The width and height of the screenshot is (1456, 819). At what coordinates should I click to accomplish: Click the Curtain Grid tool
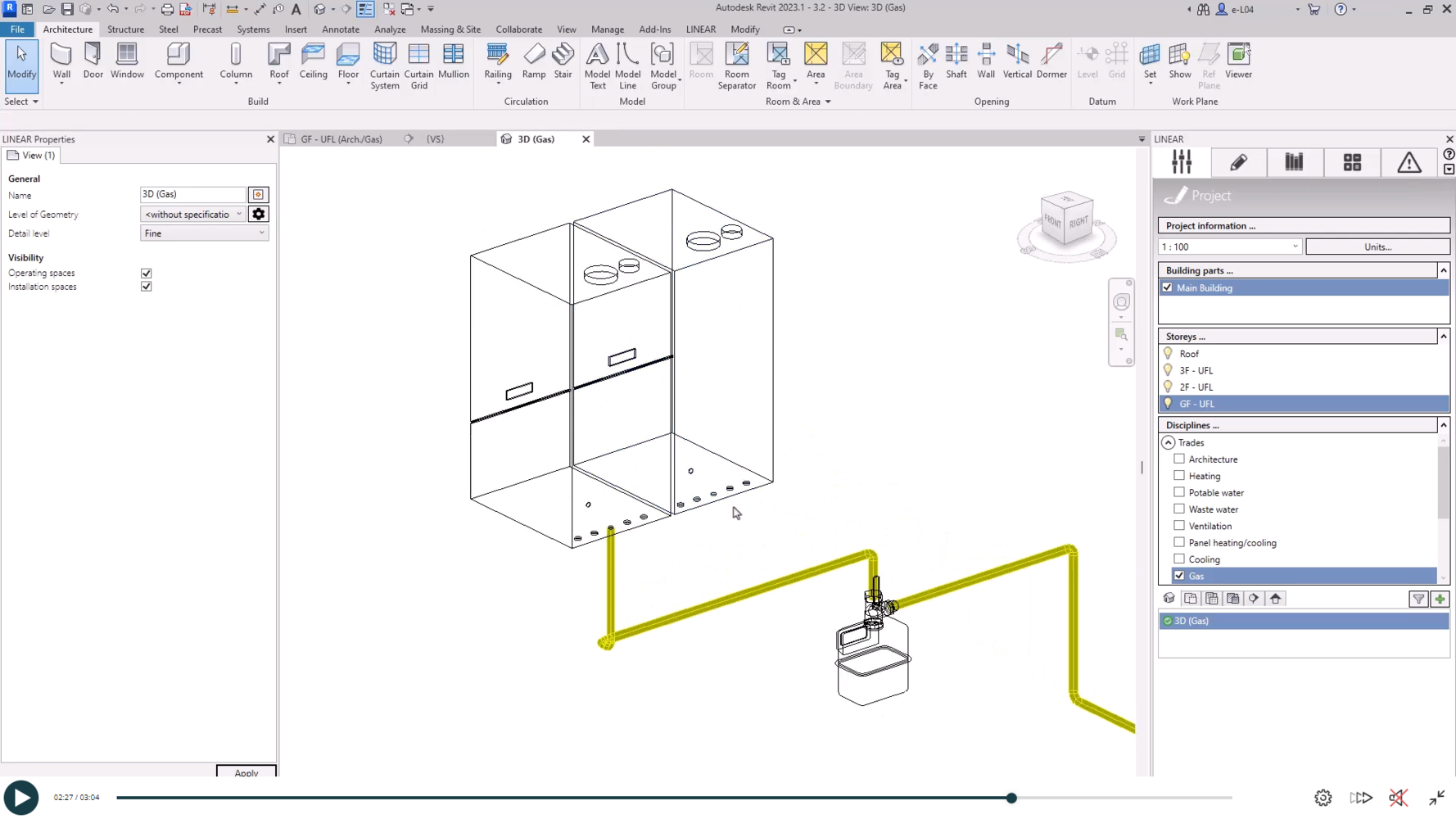(x=418, y=66)
